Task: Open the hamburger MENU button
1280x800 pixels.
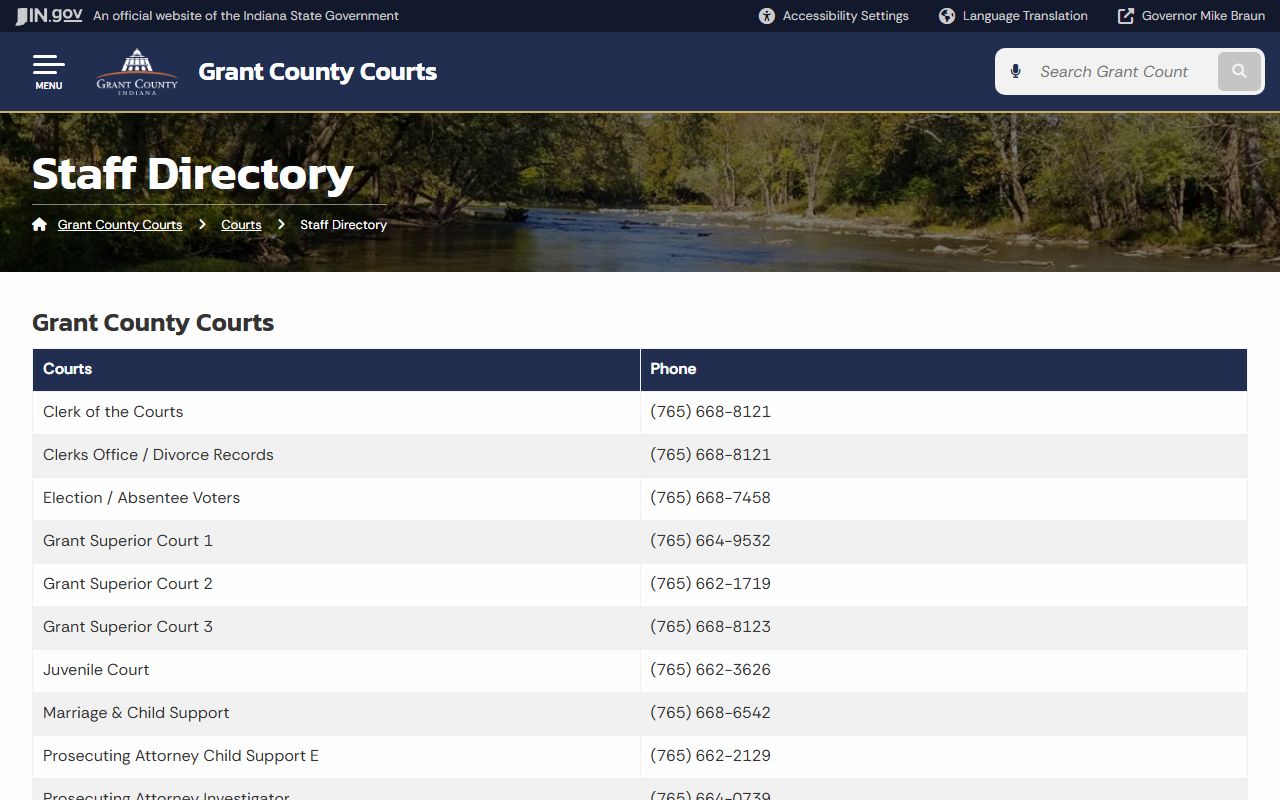Action: pyautogui.click(x=48, y=72)
